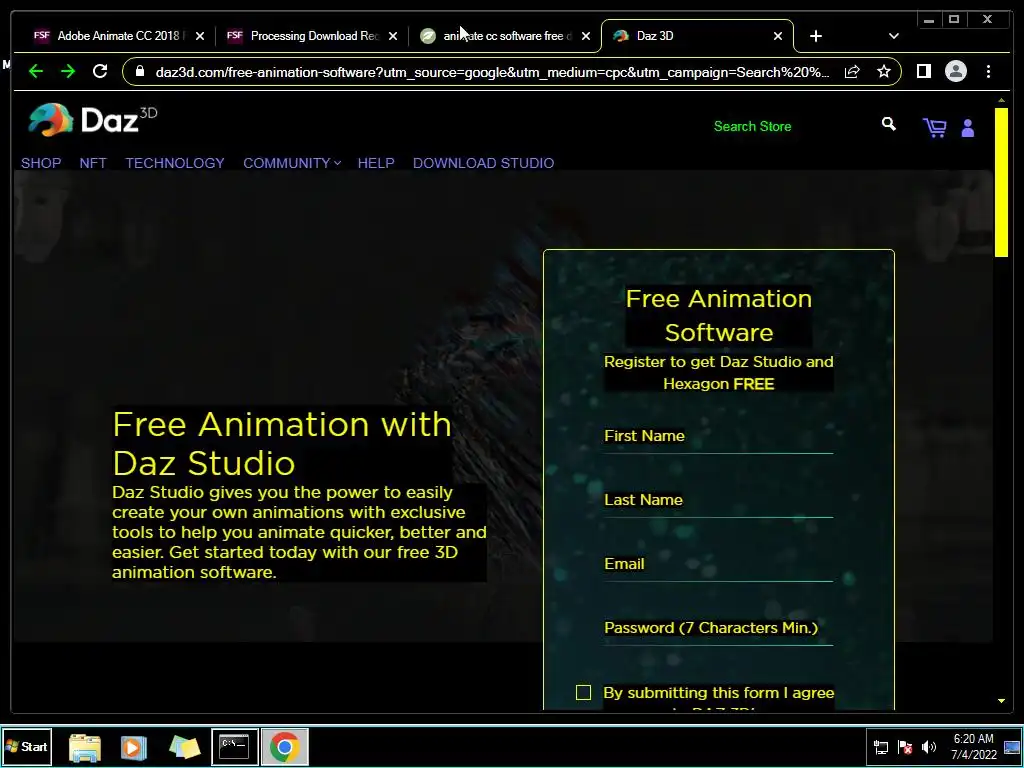The image size is (1024, 768).
Task: Focus the Email field
Action: pyautogui.click(x=718, y=565)
